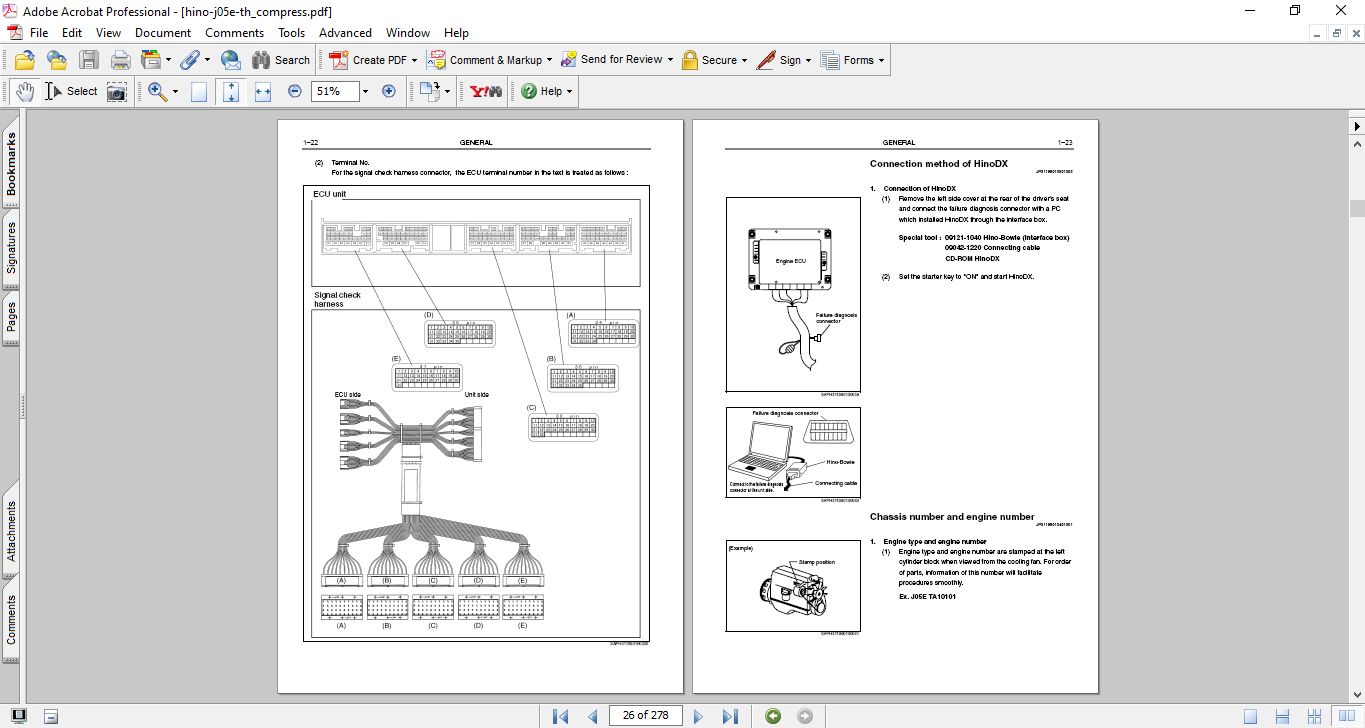
Task: Open the zoom percentage dropdown arrow
Action: point(365,91)
